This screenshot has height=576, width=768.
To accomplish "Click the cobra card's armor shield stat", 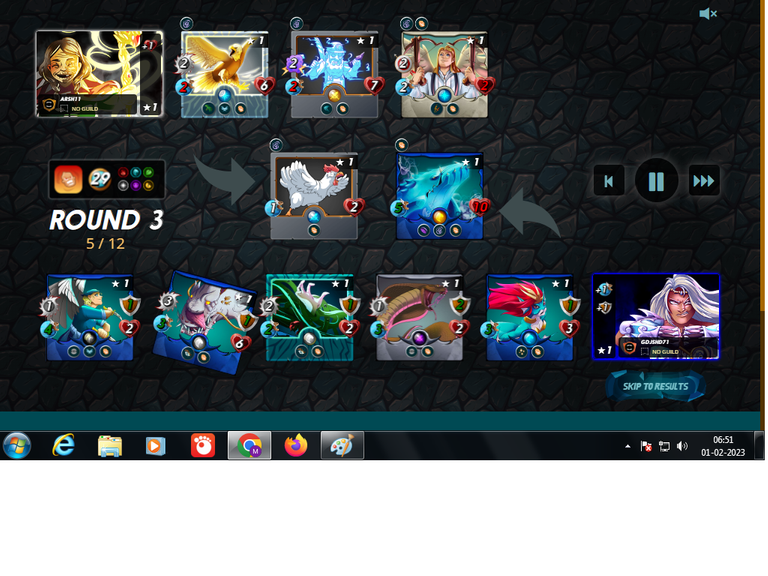I will pos(459,305).
